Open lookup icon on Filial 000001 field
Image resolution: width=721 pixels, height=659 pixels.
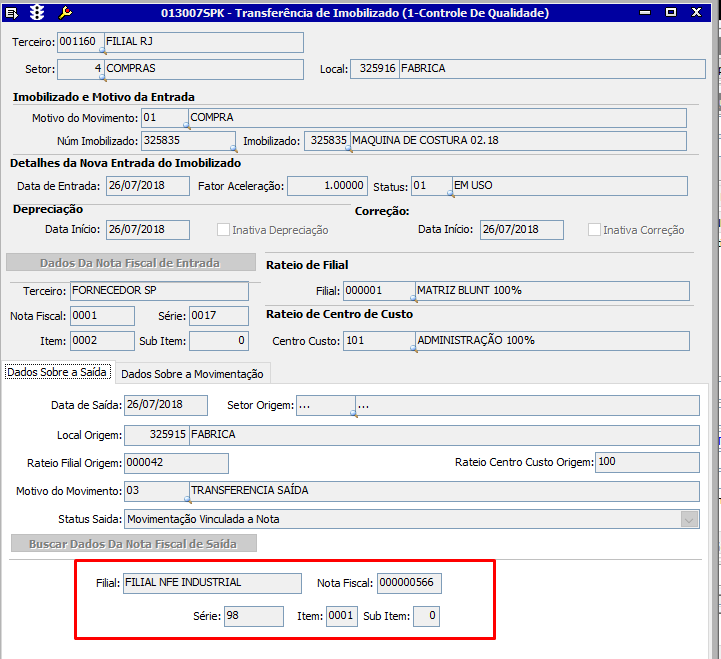(x=413, y=299)
